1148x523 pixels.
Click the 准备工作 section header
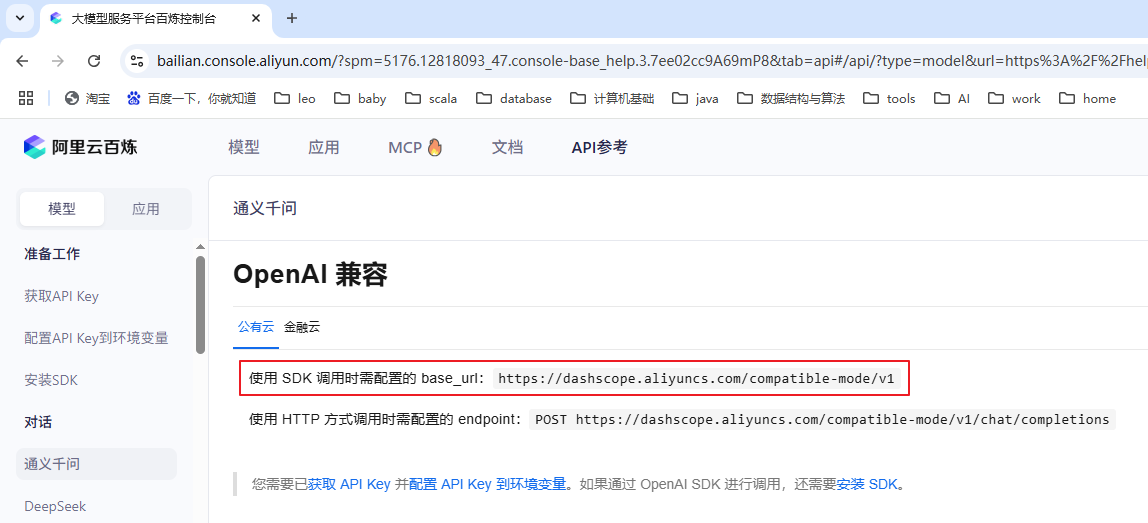tap(52, 253)
